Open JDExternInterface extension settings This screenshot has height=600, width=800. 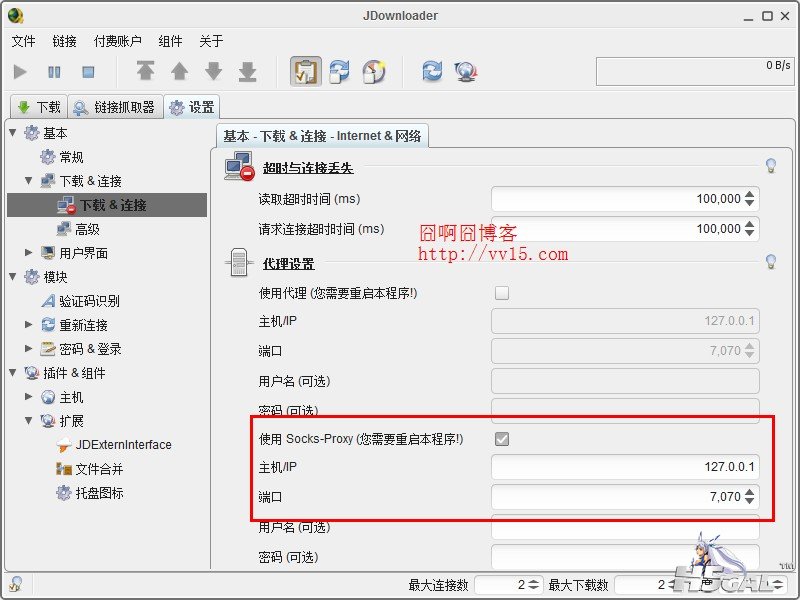(114, 445)
